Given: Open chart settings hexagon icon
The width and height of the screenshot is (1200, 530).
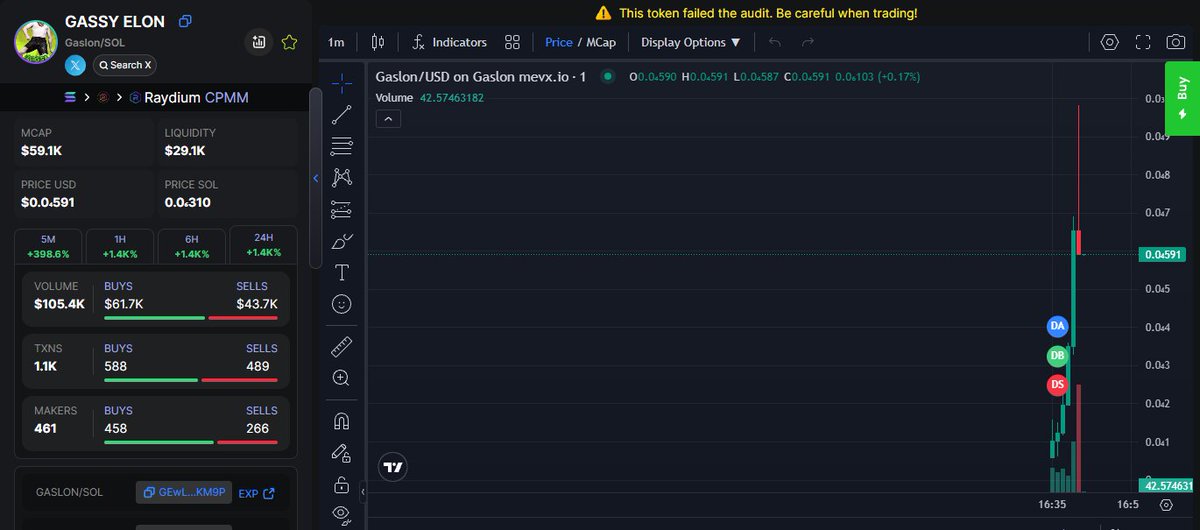Looking at the screenshot, I should 1109,42.
